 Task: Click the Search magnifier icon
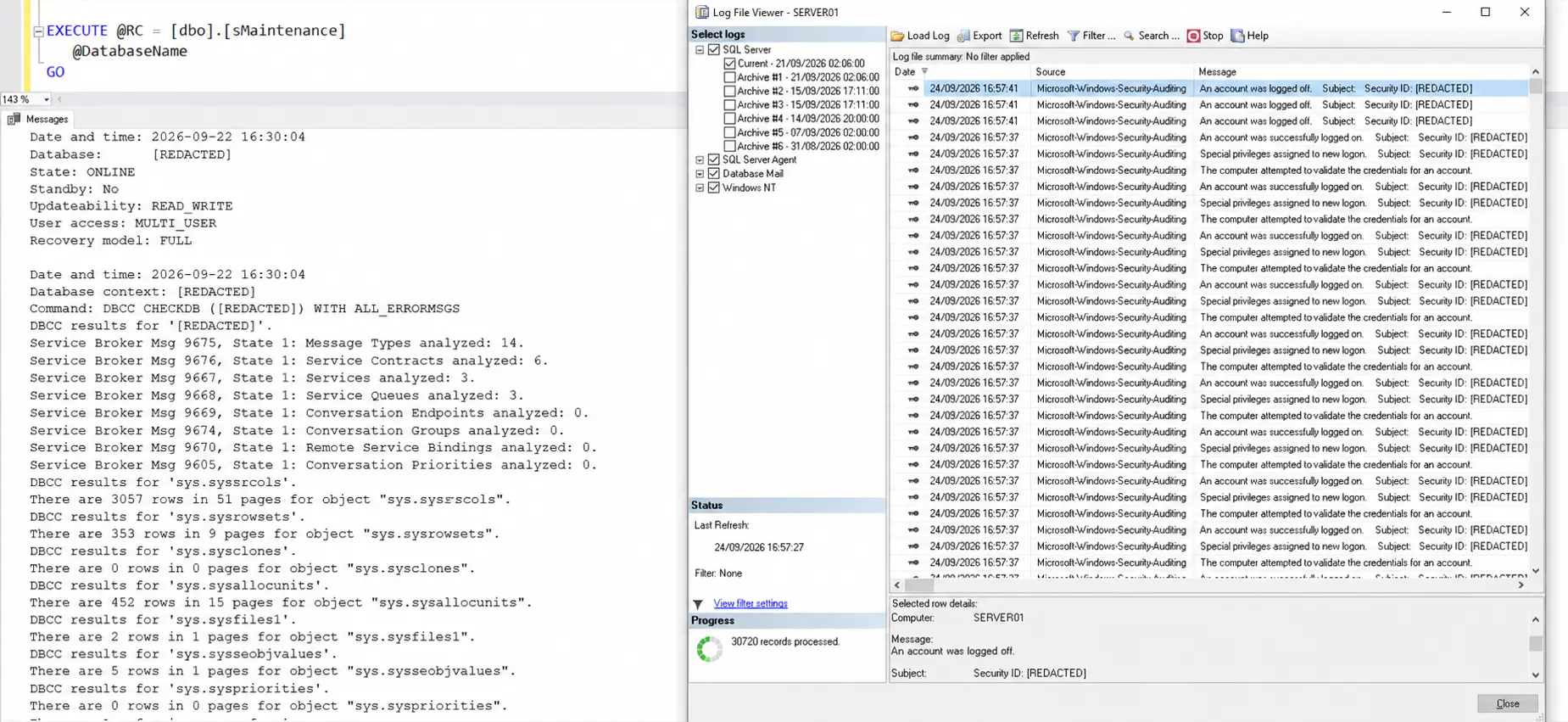1129,36
